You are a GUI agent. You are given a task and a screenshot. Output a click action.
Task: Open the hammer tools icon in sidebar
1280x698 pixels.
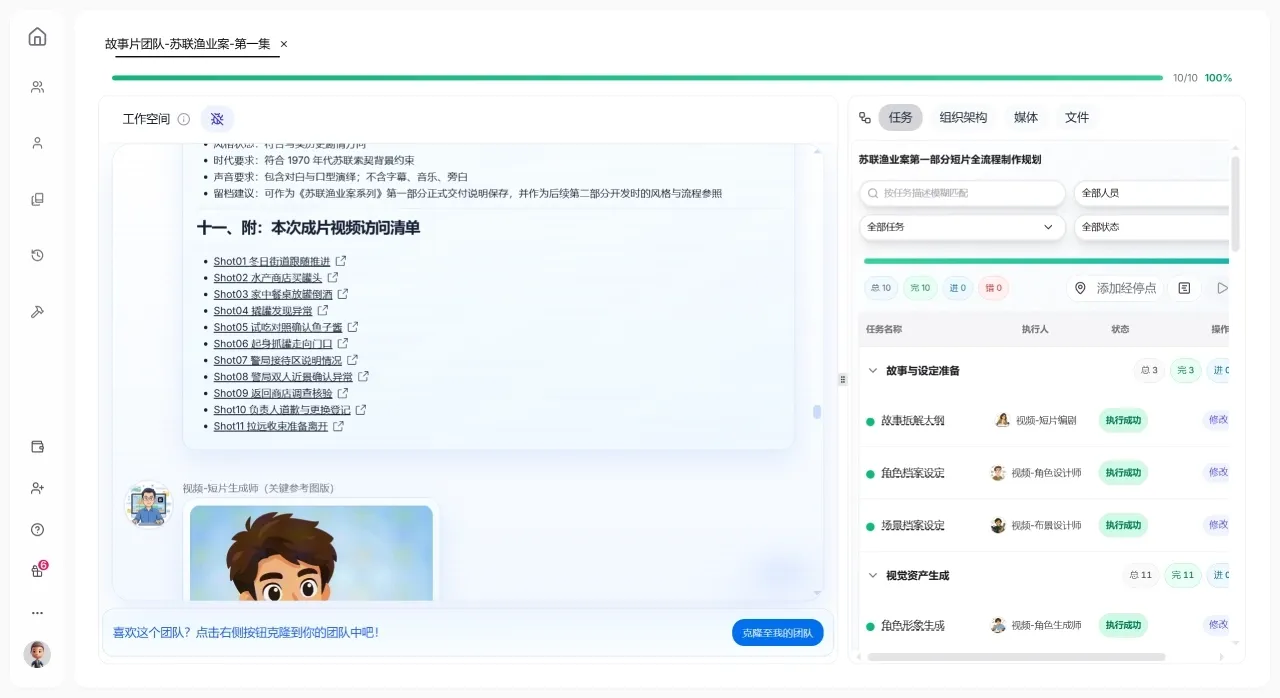[x=37, y=311]
